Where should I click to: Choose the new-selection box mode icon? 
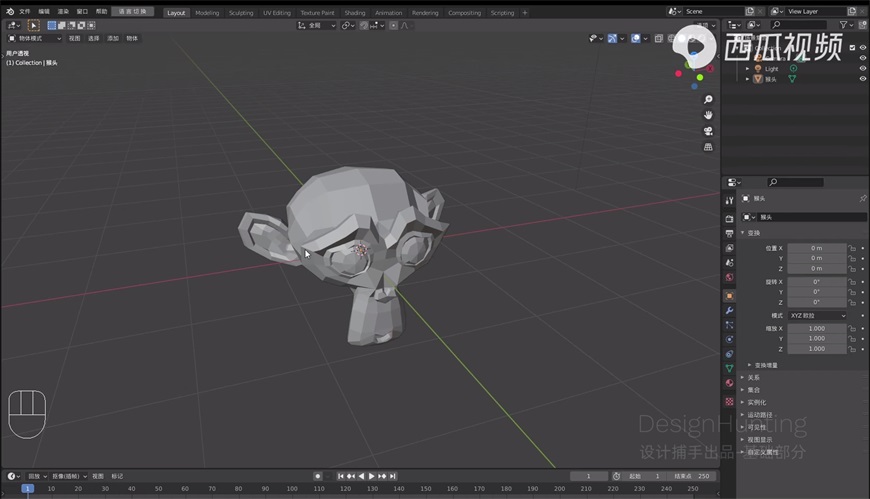(x=52, y=25)
